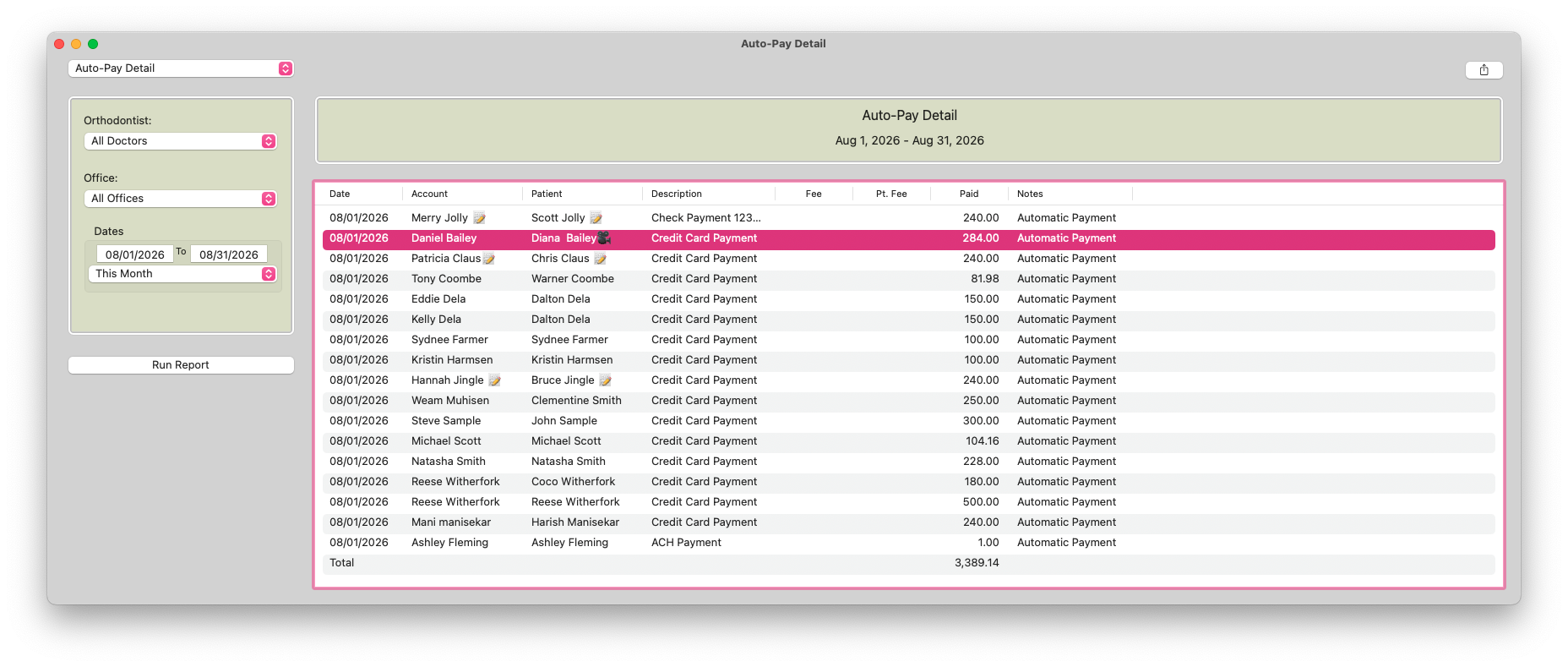Click Sydnee Farmer in the Account column
Image resolution: width=1568 pixels, height=667 pixels.
point(449,340)
